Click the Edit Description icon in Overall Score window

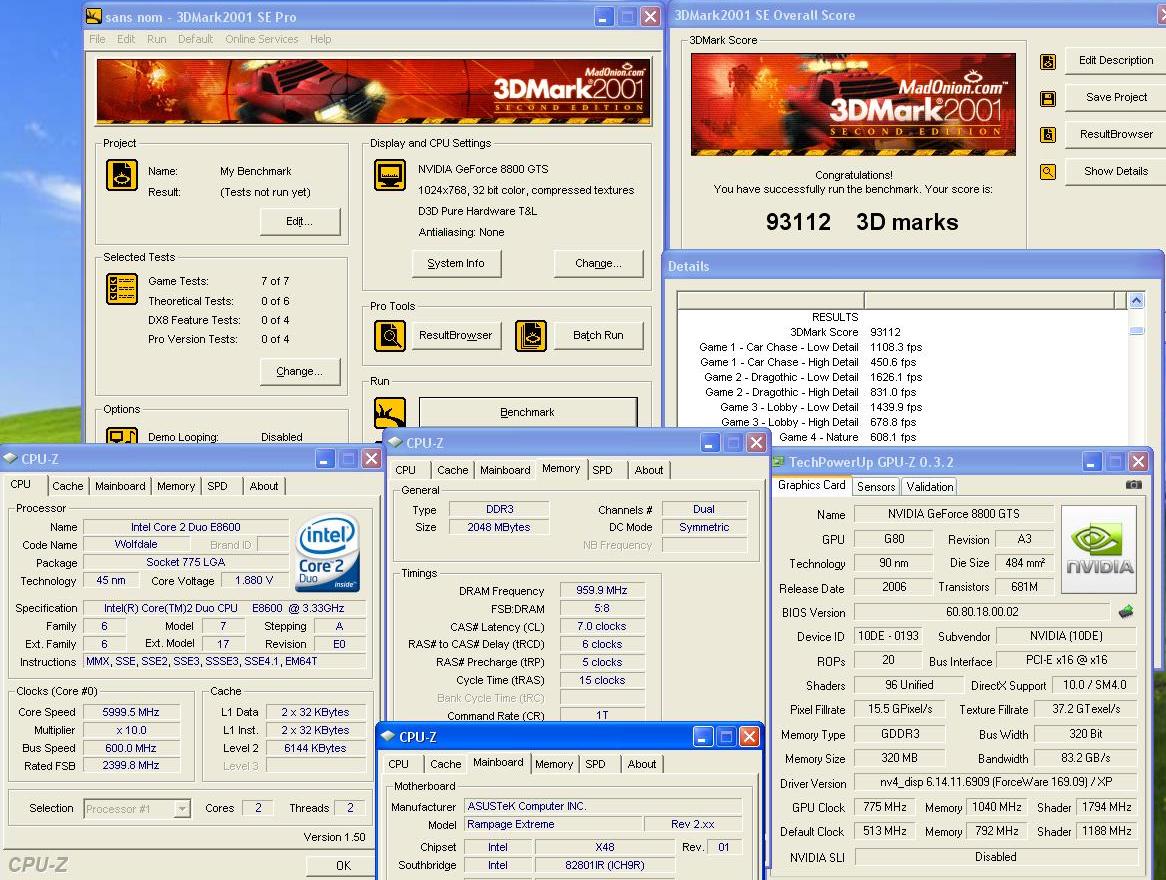pos(1047,62)
